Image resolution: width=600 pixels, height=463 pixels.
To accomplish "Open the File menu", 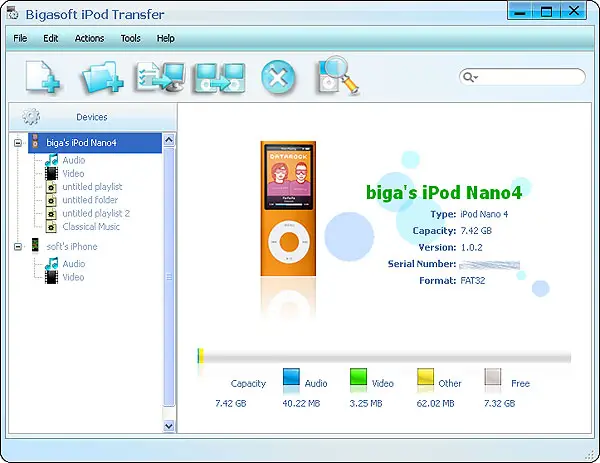I will pyautogui.click(x=20, y=38).
